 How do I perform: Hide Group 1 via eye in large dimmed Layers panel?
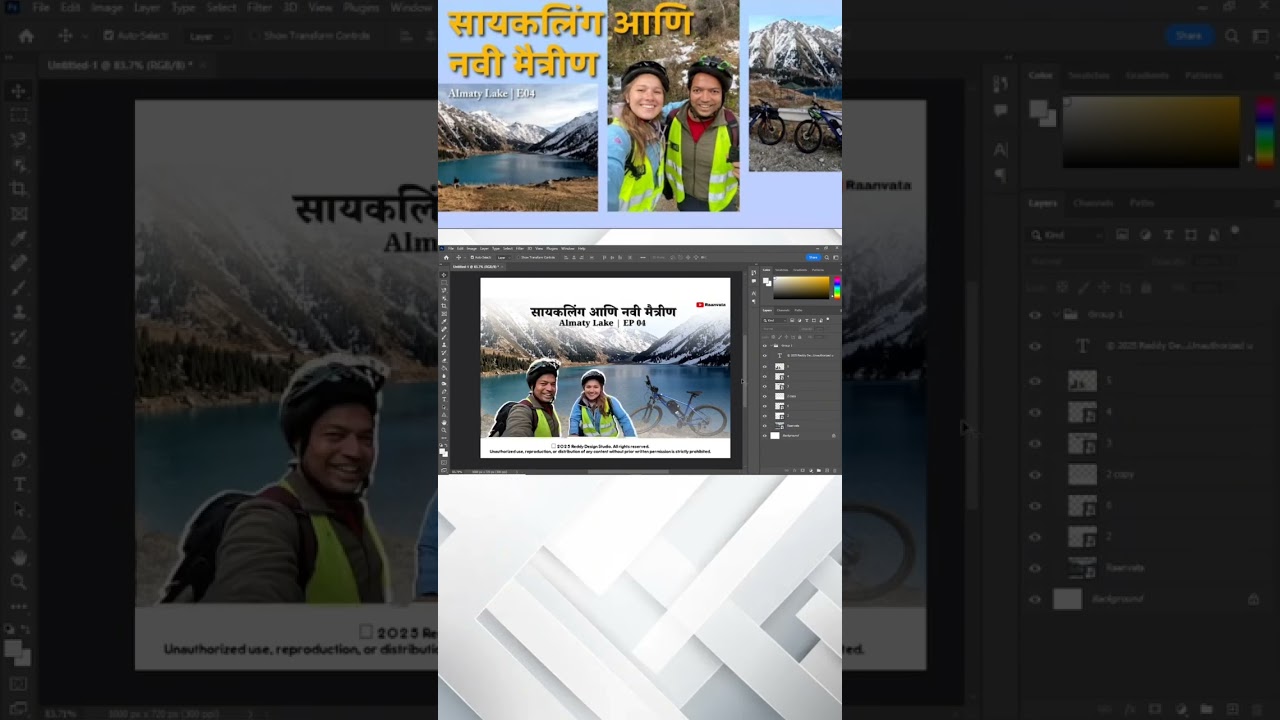tap(1035, 314)
